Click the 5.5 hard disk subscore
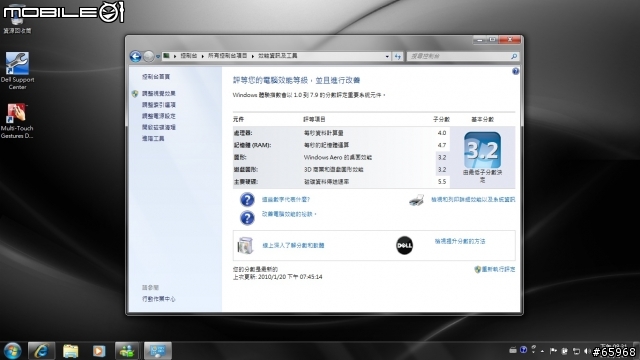The height and width of the screenshot is (360, 640). coord(442,182)
